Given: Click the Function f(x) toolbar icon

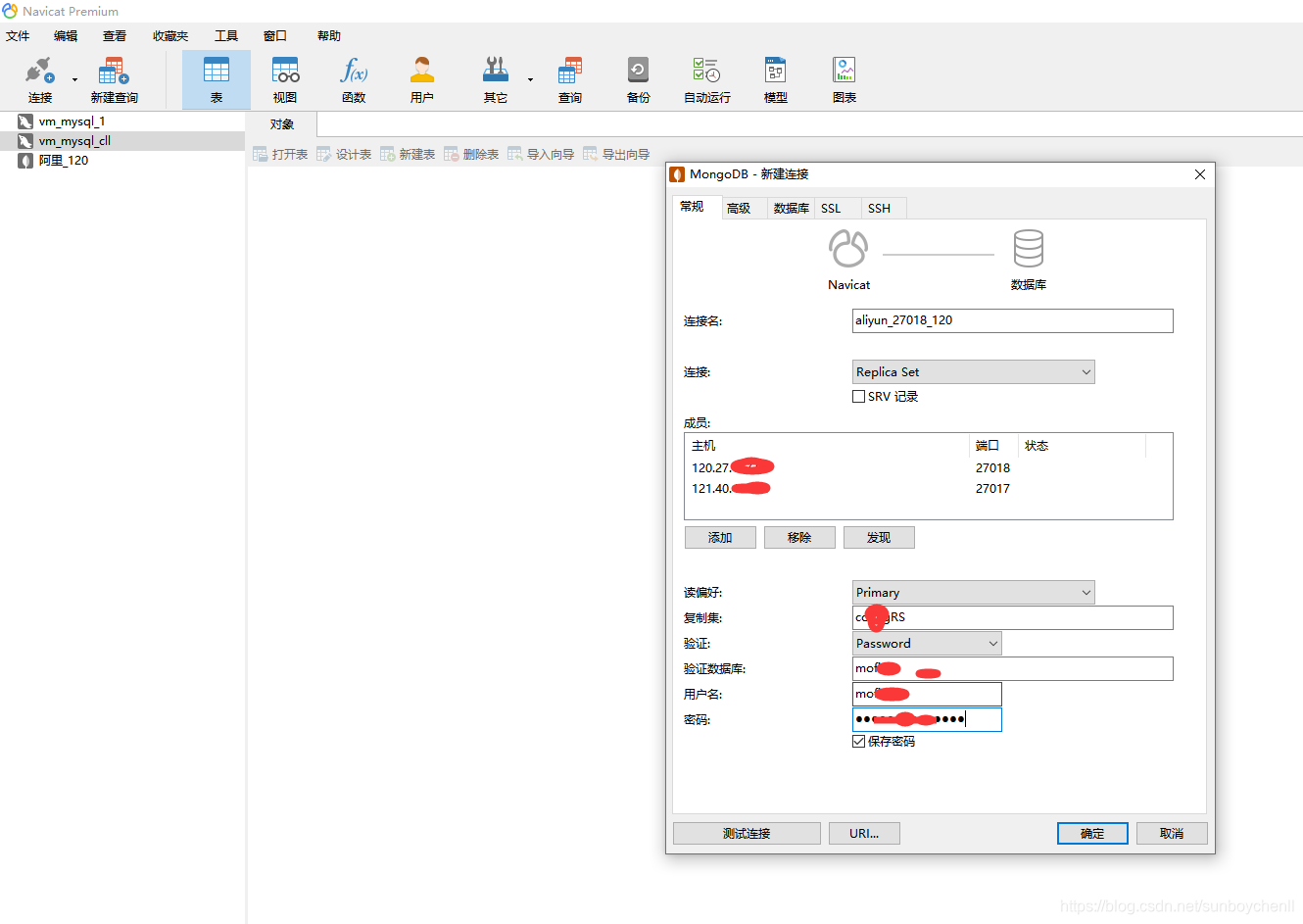Looking at the screenshot, I should point(354,79).
